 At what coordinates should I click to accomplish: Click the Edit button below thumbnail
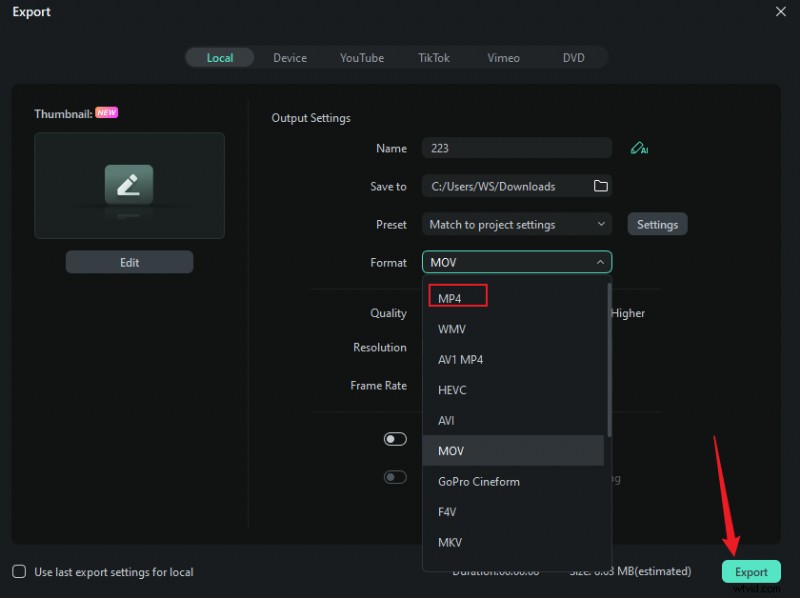point(129,261)
